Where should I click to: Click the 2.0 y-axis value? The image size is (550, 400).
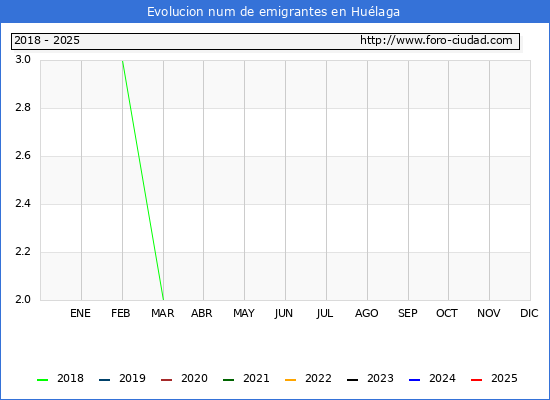[x=23, y=299]
